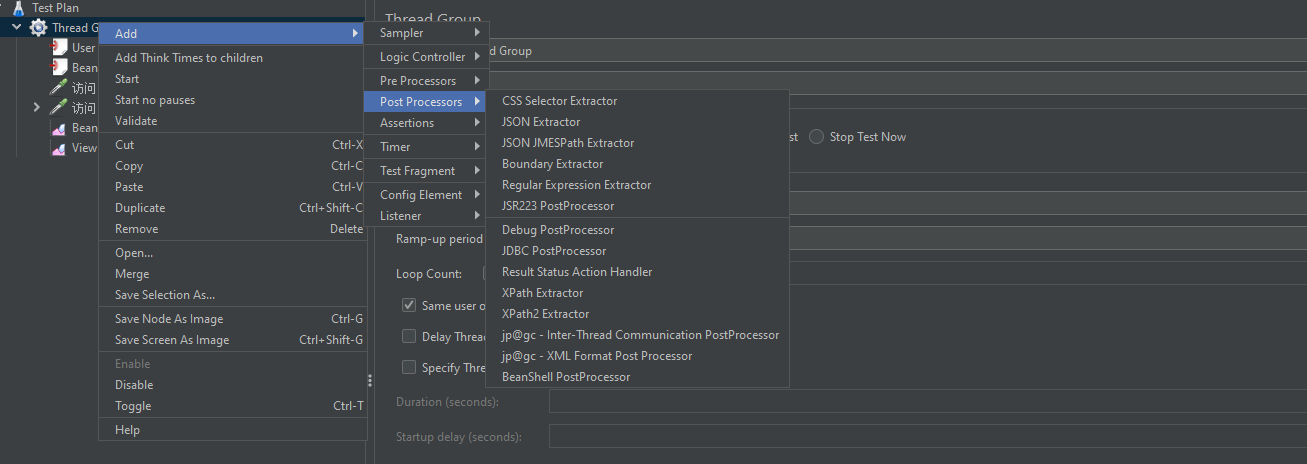This screenshot has width=1307, height=464.
Task: Select the Stop Test Now radio button
Action: click(x=817, y=137)
